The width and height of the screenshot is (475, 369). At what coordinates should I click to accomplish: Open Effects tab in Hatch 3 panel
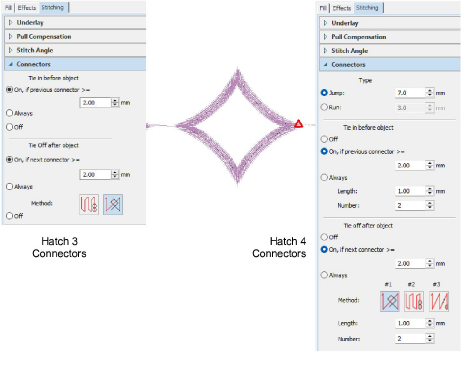pos(27,8)
